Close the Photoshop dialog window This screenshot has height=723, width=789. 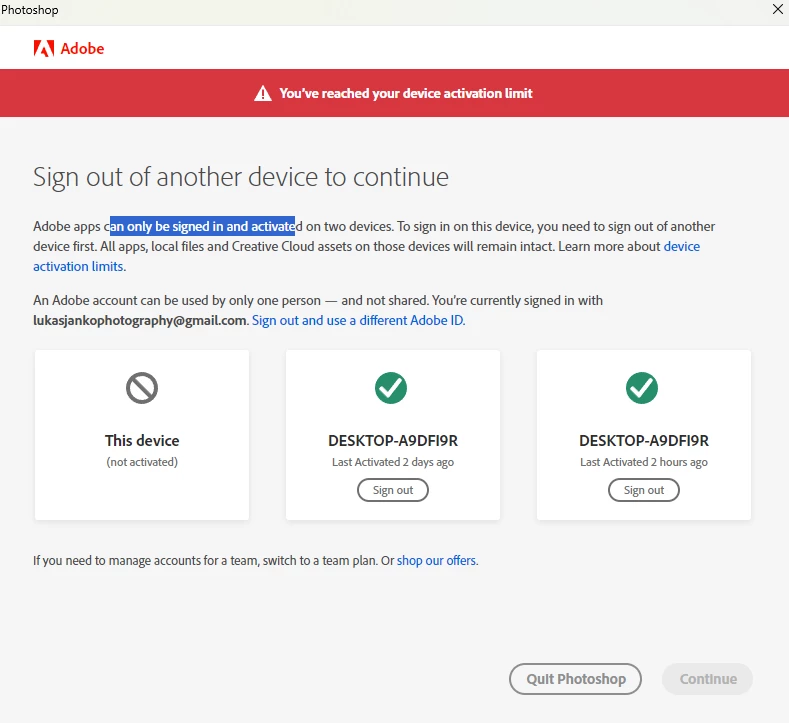[777, 9]
